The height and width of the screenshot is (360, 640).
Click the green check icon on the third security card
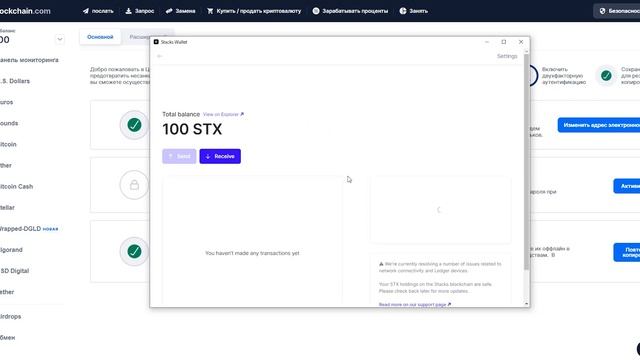tap(134, 251)
